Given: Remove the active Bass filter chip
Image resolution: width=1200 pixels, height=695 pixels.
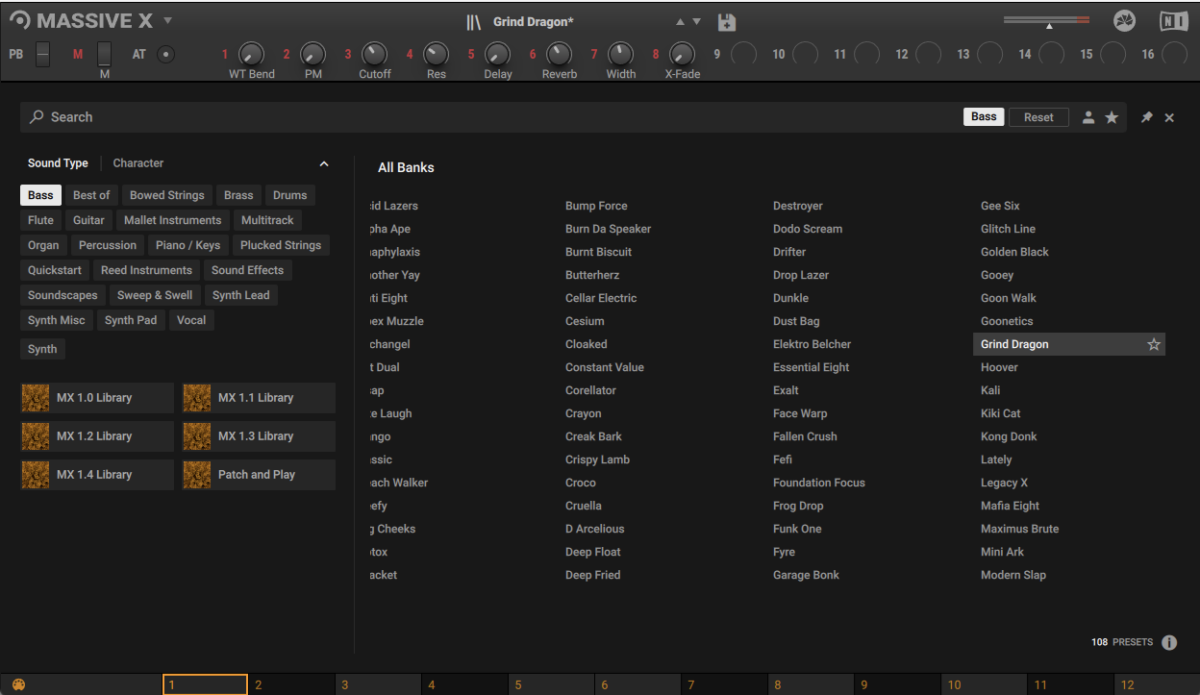Looking at the screenshot, I should (x=984, y=117).
